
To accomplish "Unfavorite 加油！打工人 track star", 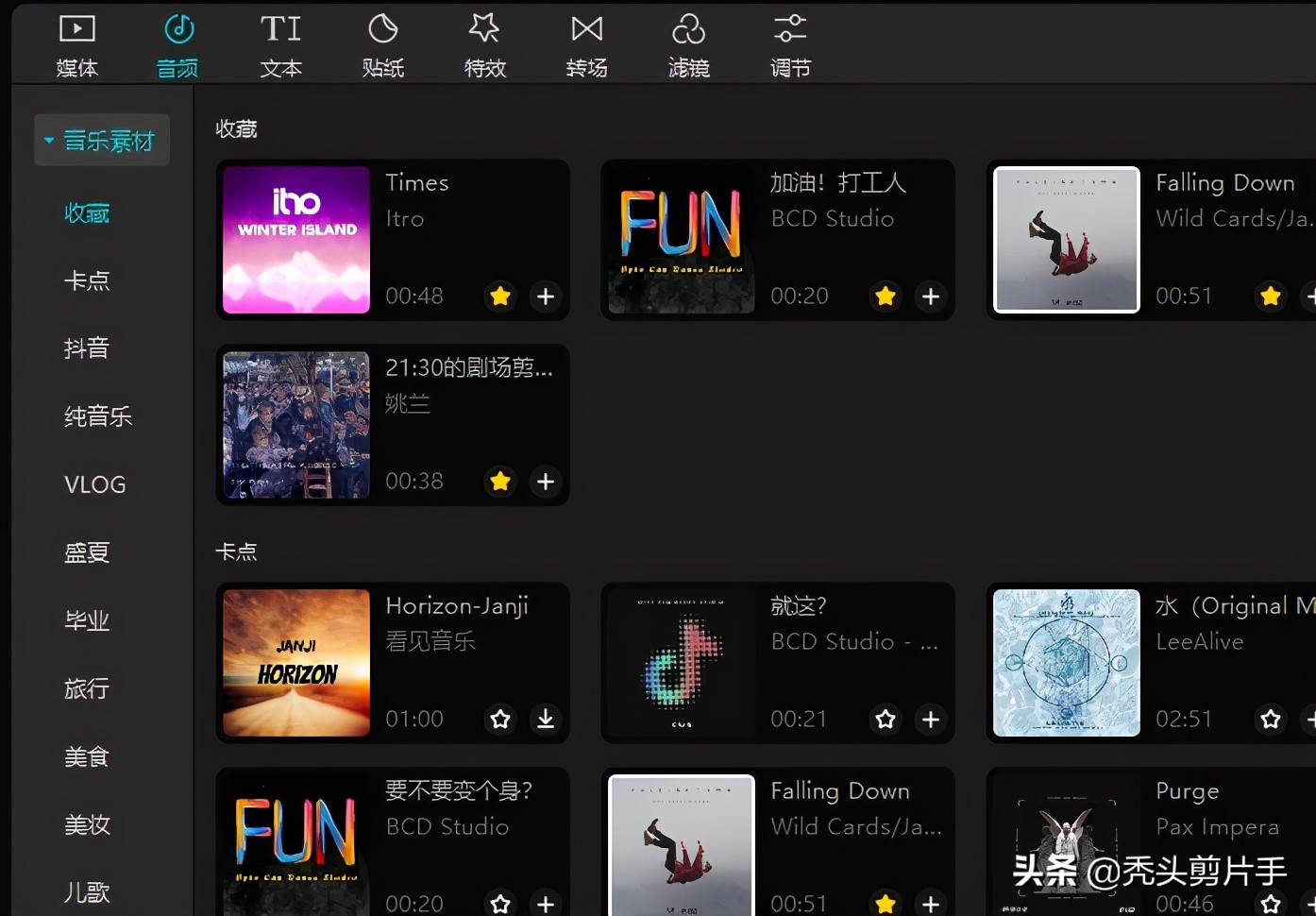I will [886, 297].
